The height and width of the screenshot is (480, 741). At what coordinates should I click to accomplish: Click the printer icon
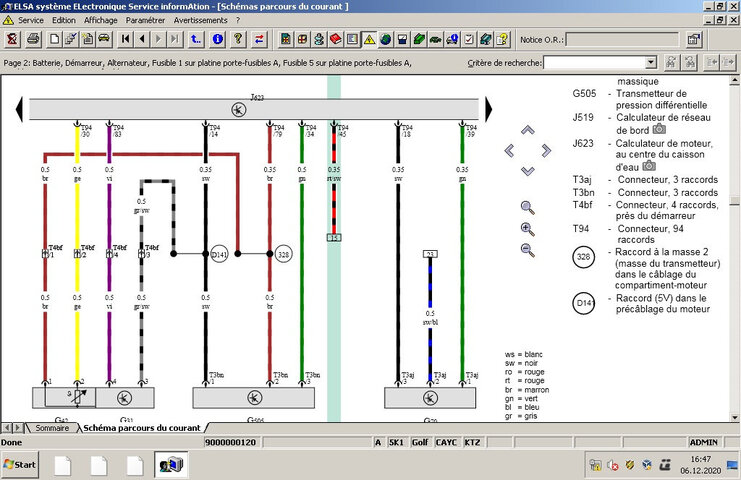tap(33, 39)
